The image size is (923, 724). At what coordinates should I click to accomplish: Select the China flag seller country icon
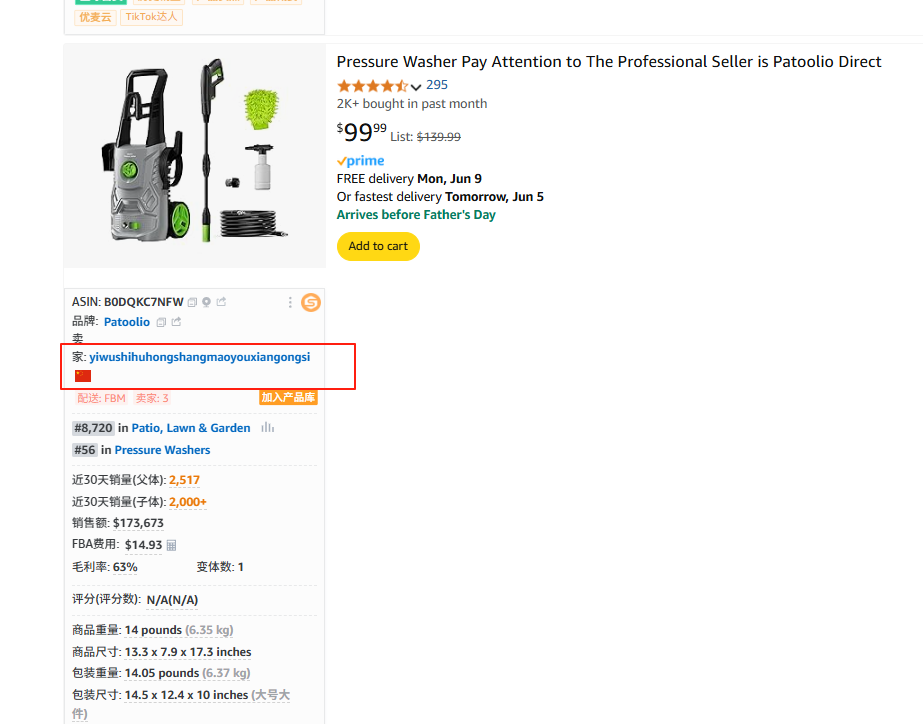(x=83, y=376)
